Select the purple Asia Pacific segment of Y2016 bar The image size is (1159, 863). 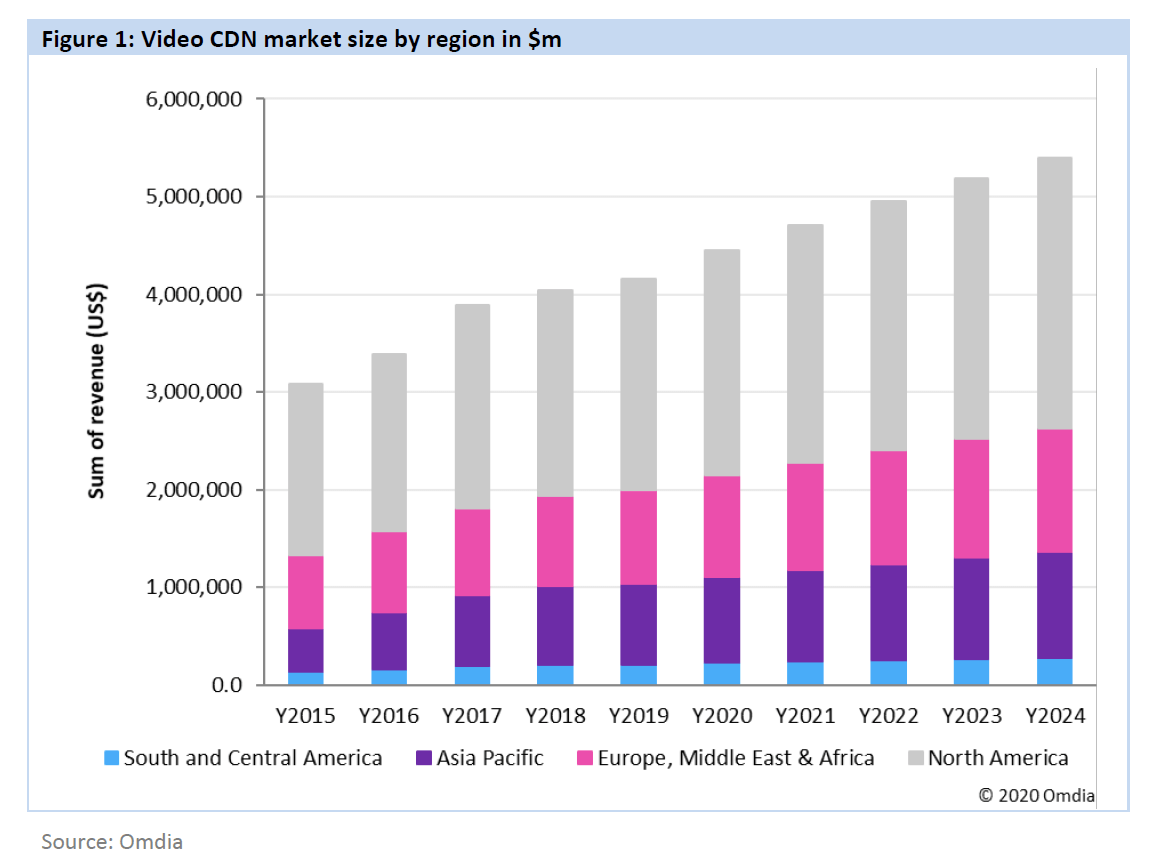pyautogui.click(x=389, y=642)
